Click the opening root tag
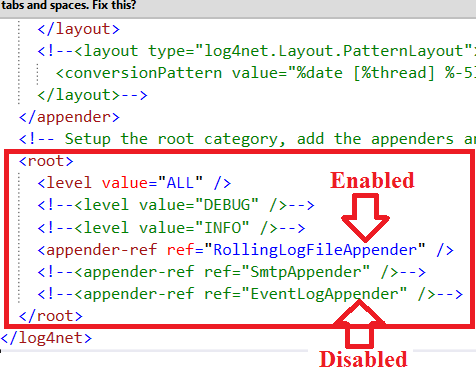Image resolution: width=476 pixels, height=373 pixels. point(46,161)
